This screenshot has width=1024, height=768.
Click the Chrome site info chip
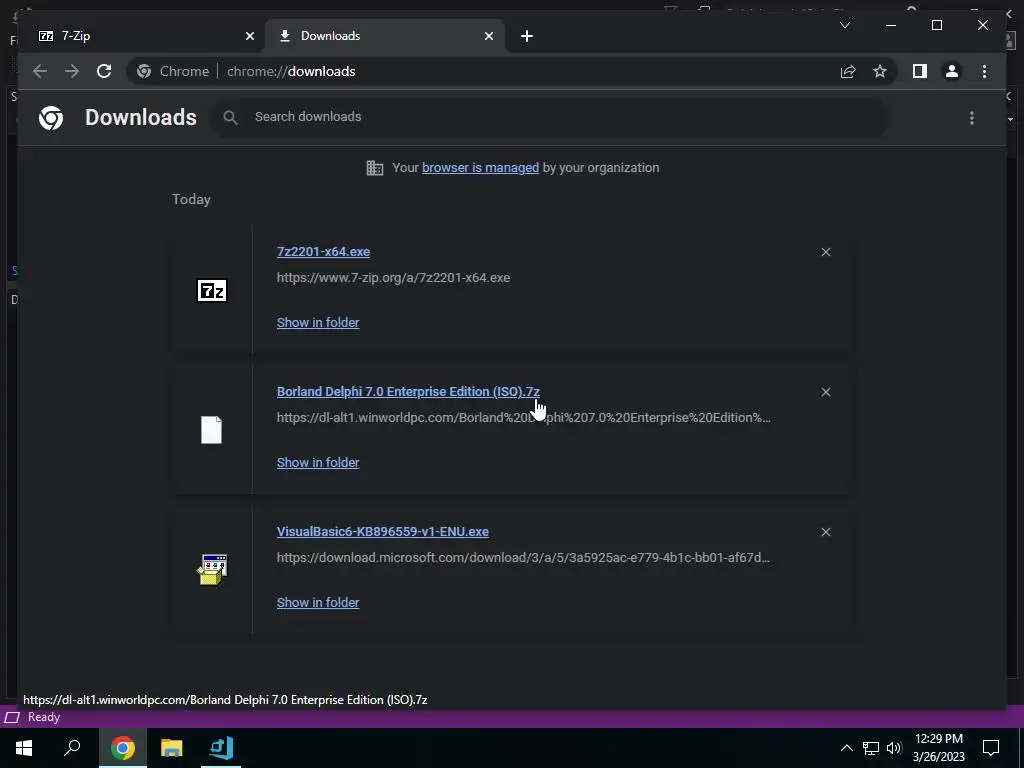pyautogui.click(x=174, y=71)
